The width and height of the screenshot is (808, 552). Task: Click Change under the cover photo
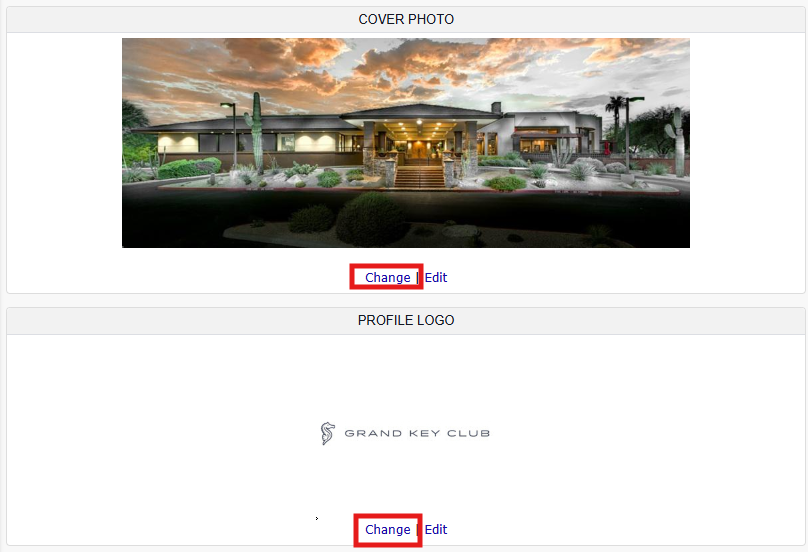(x=388, y=277)
